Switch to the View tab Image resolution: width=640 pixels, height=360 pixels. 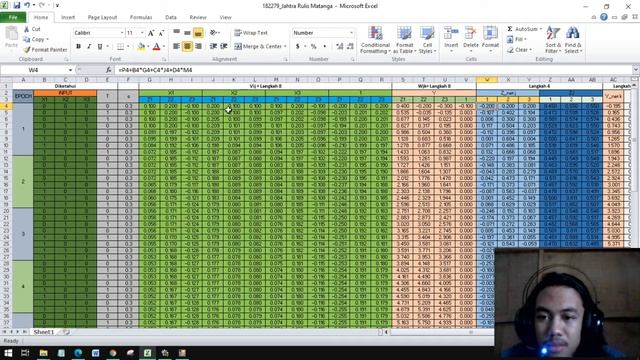225,17
